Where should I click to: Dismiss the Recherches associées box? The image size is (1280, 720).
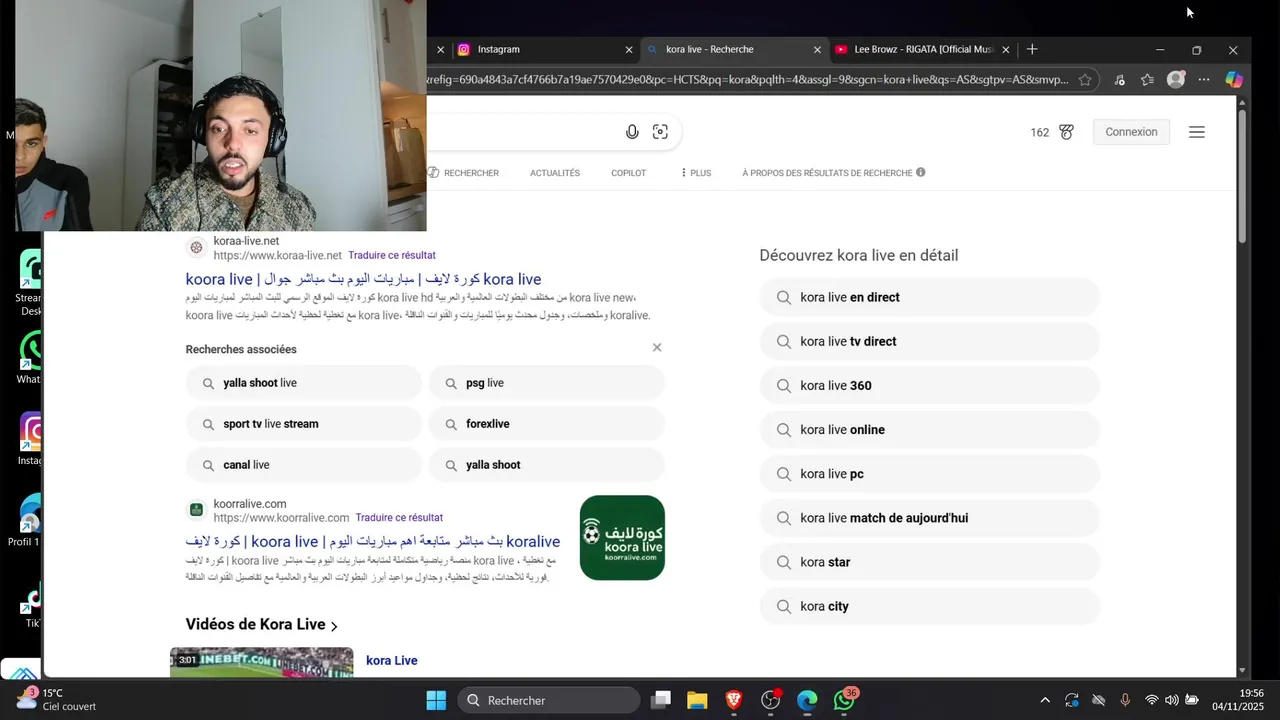pyautogui.click(x=657, y=348)
